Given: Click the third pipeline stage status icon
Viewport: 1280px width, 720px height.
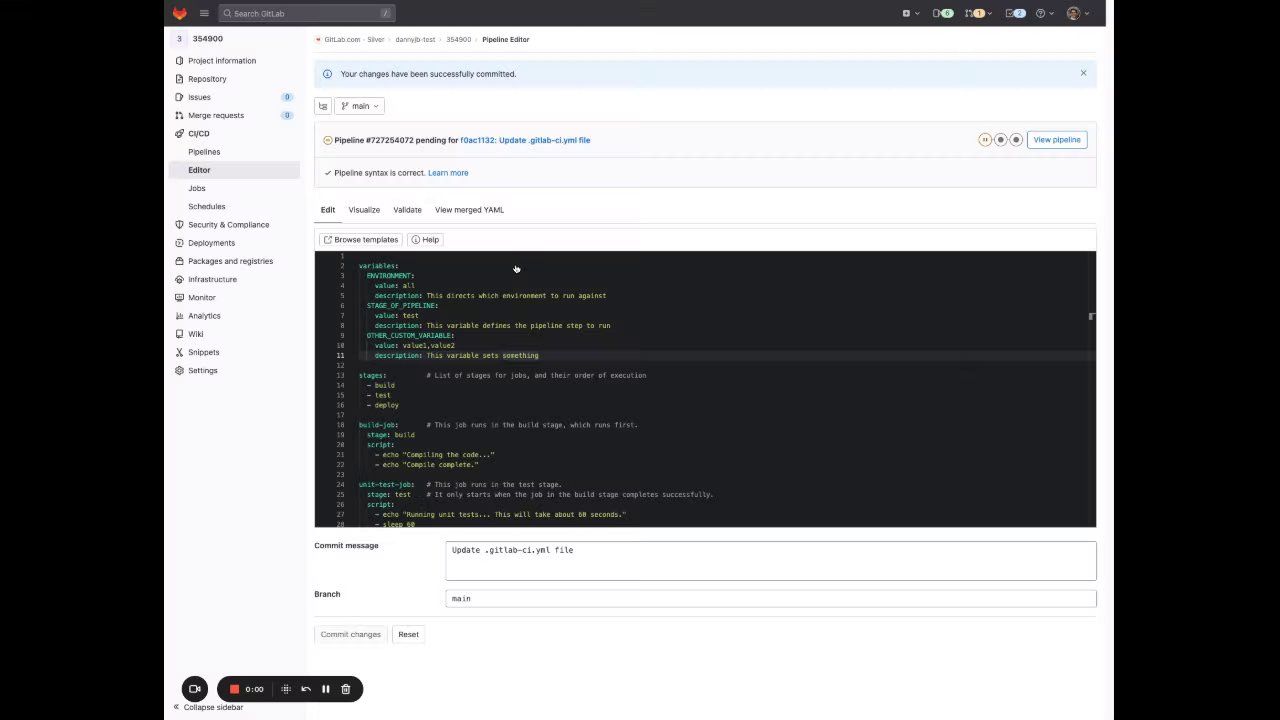Looking at the screenshot, I should pyautogui.click(x=1016, y=140).
